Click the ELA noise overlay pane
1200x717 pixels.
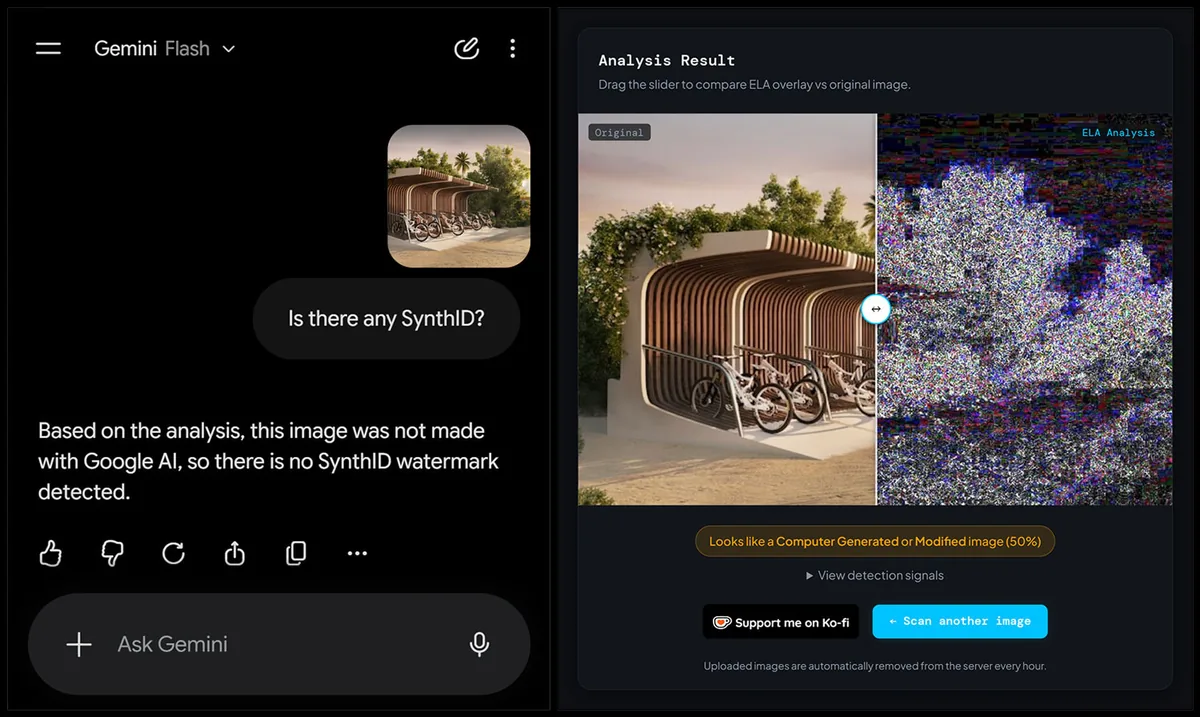point(1025,309)
